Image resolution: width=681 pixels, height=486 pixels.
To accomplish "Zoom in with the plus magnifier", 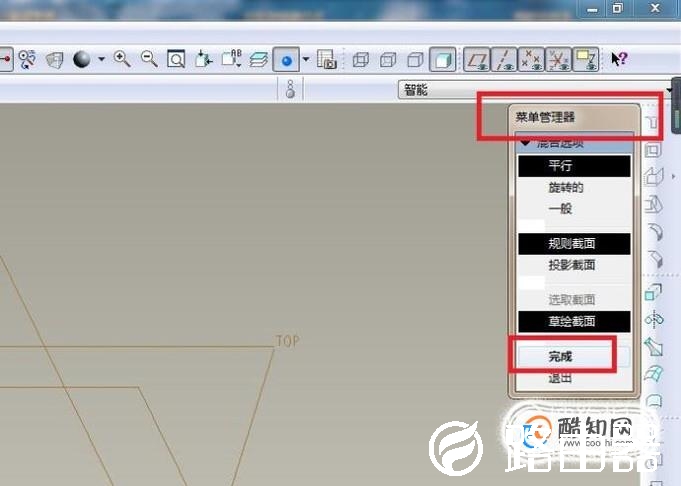I will pyautogui.click(x=122, y=59).
